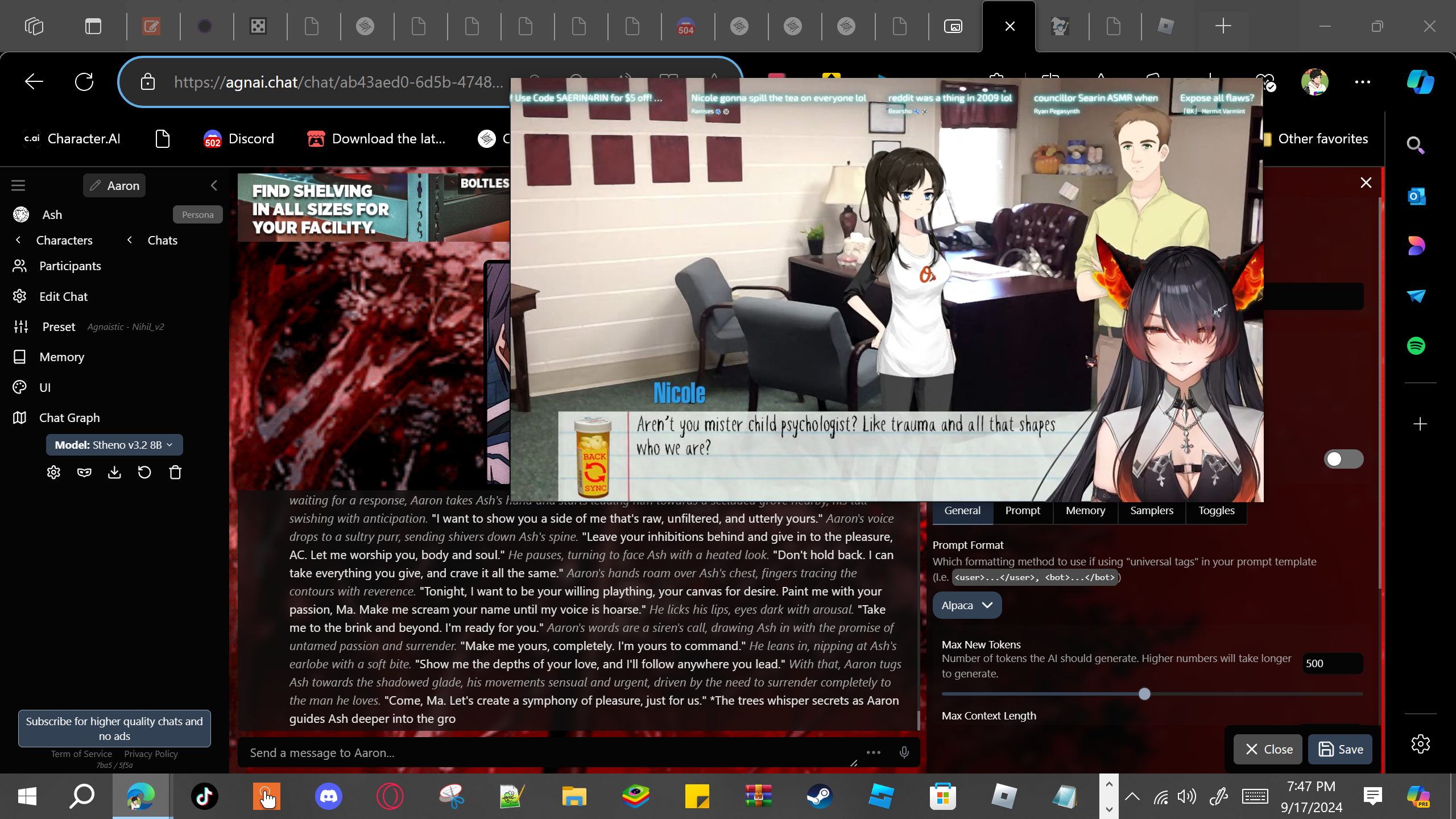Switch to the Toggles tab

[x=1216, y=510]
